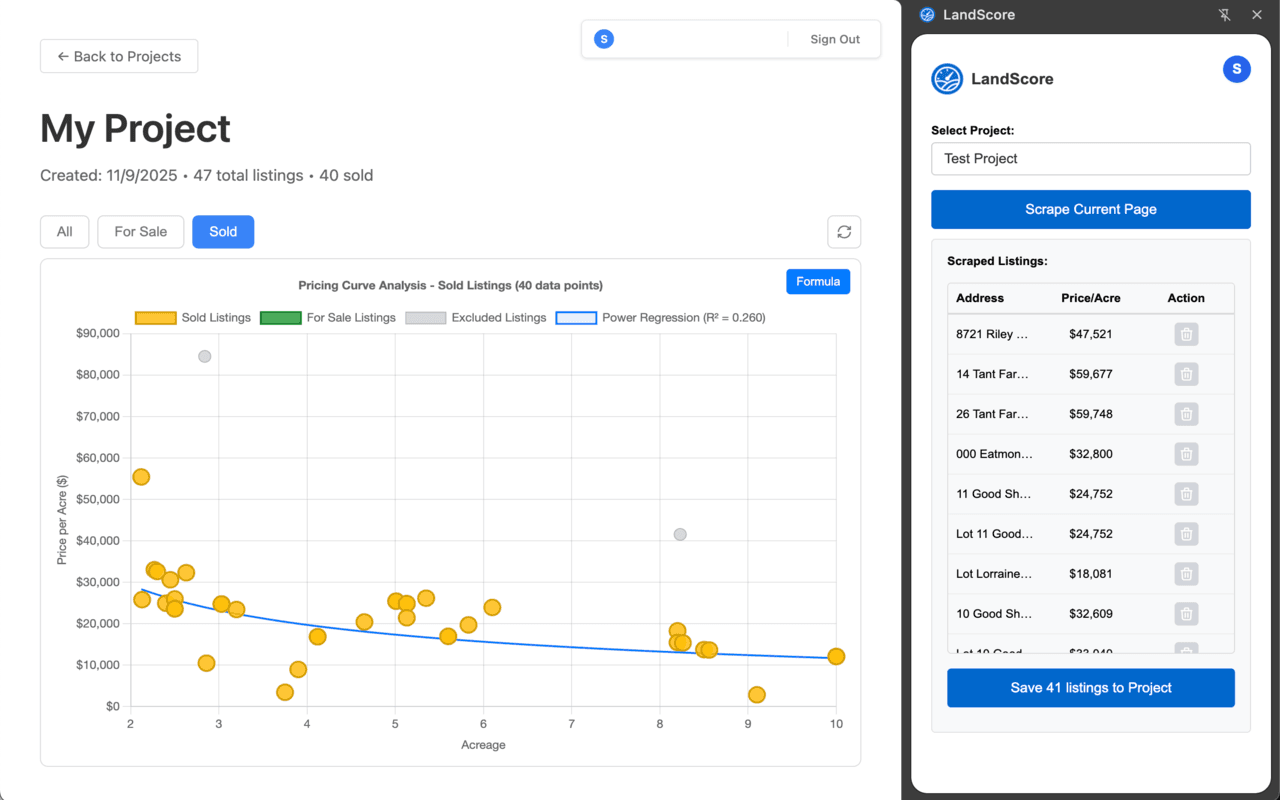Switch to the For Sale filter
The height and width of the screenshot is (800, 1280).
click(x=141, y=232)
